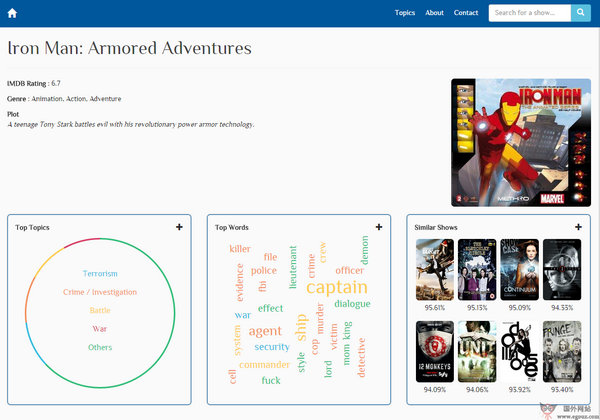This screenshot has width=600, height=420.
Task: Click the word 'system' in cloud
Action: (x=237, y=340)
